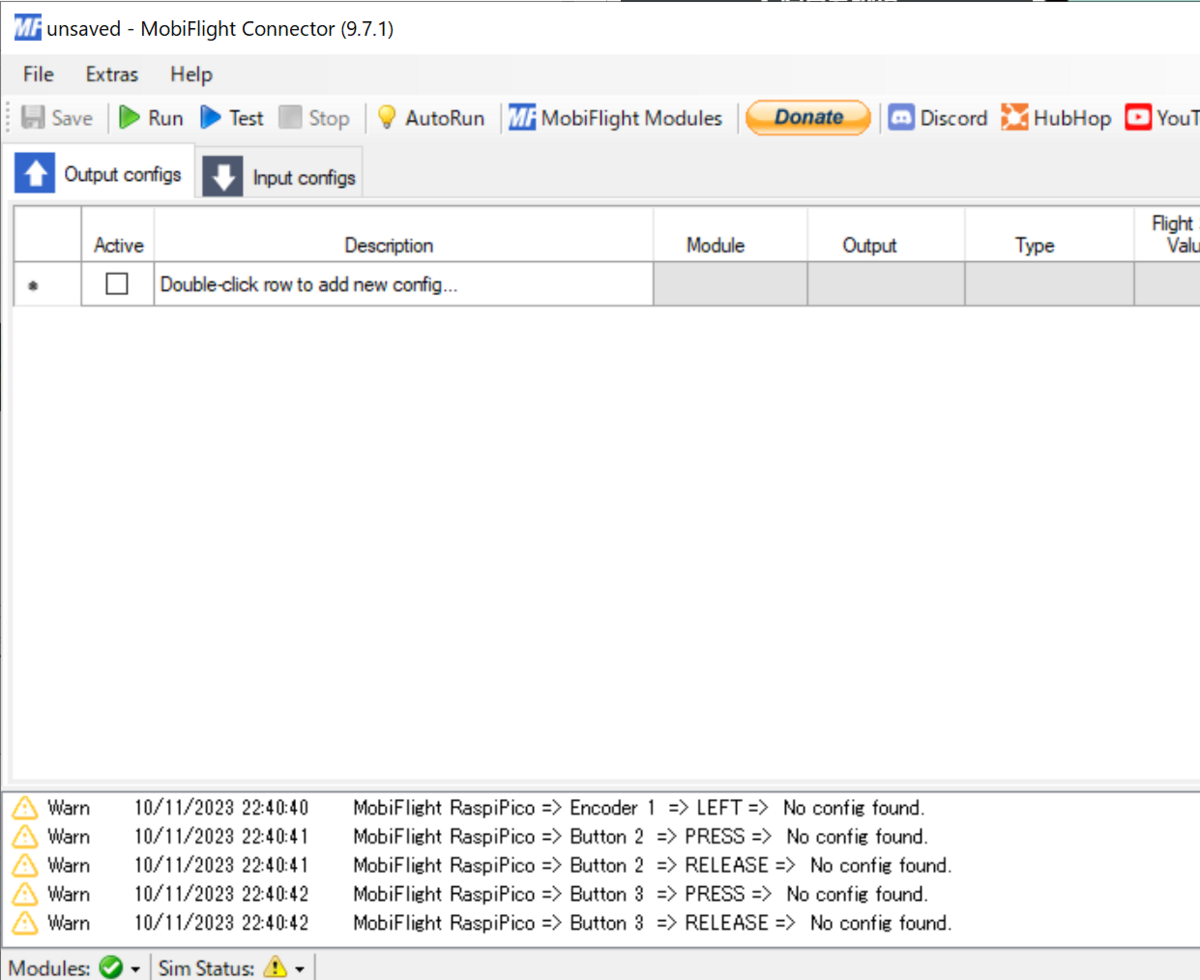
Task: Click warning icon of Button 3 PRESS log
Action: (x=24, y=894)
